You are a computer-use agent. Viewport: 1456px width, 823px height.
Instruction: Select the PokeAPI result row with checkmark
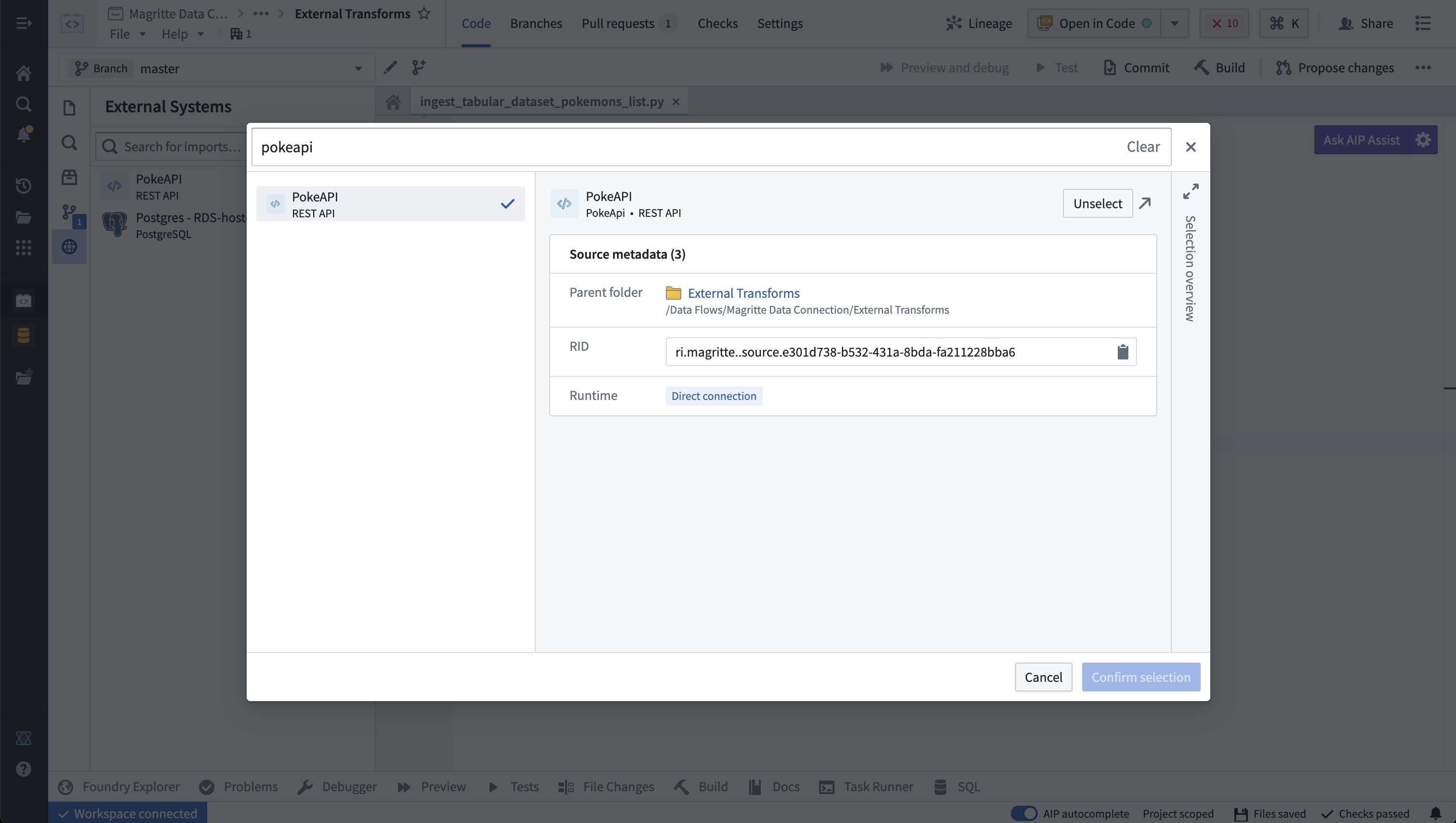(x=391, y=204)
